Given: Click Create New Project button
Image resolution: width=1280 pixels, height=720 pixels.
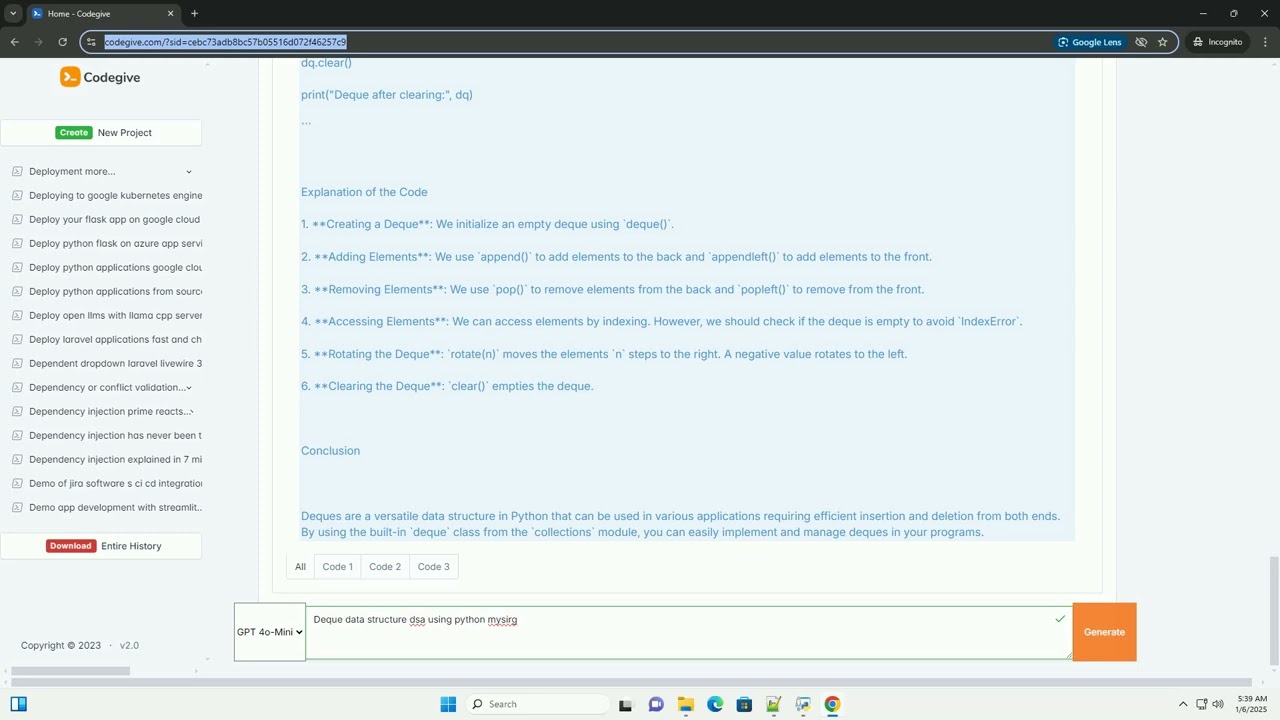Looking at the screenshot, I should [x=101, y=132].
